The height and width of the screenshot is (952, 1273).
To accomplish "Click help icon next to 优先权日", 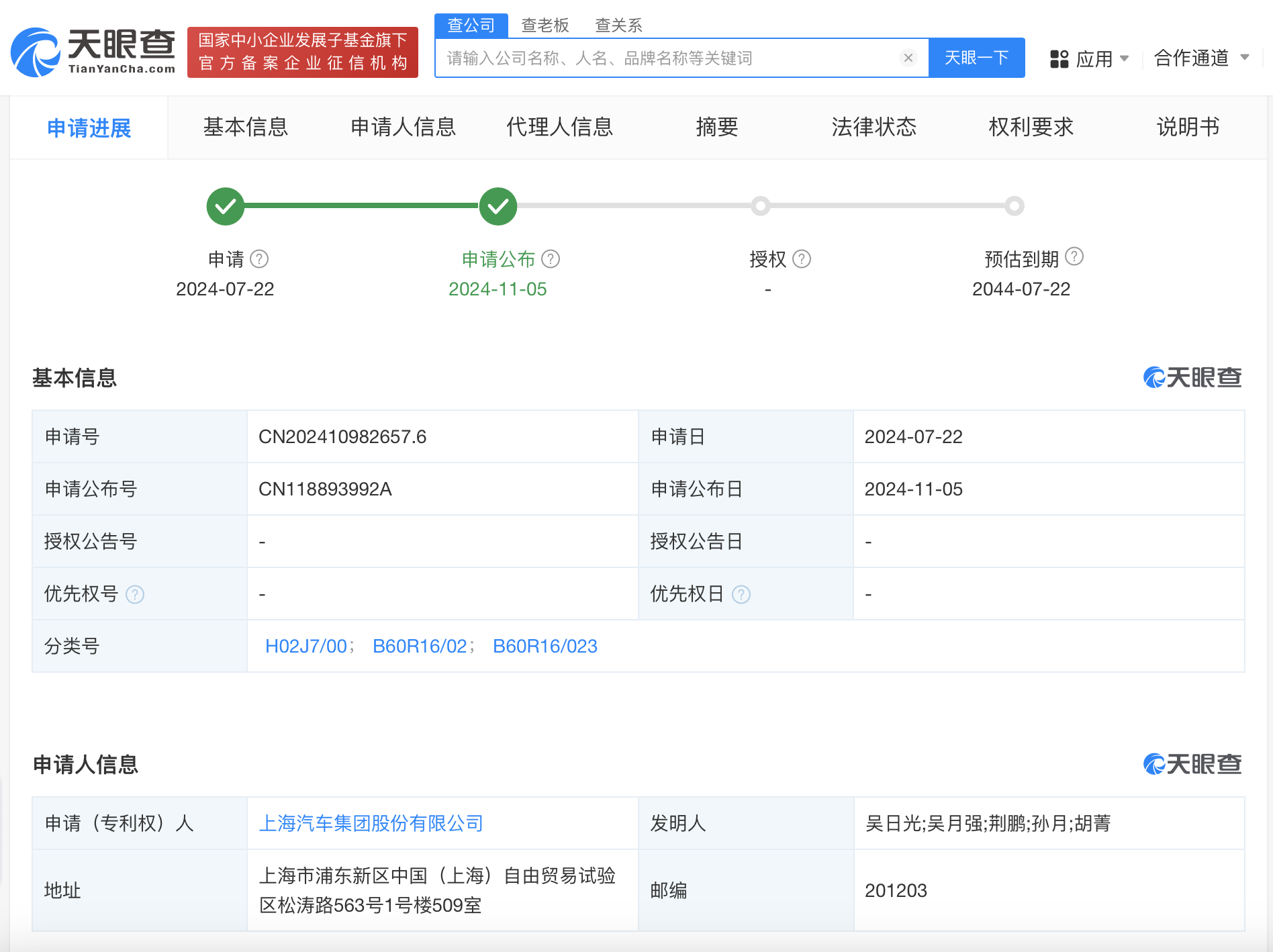I will (x=741, y=595).
